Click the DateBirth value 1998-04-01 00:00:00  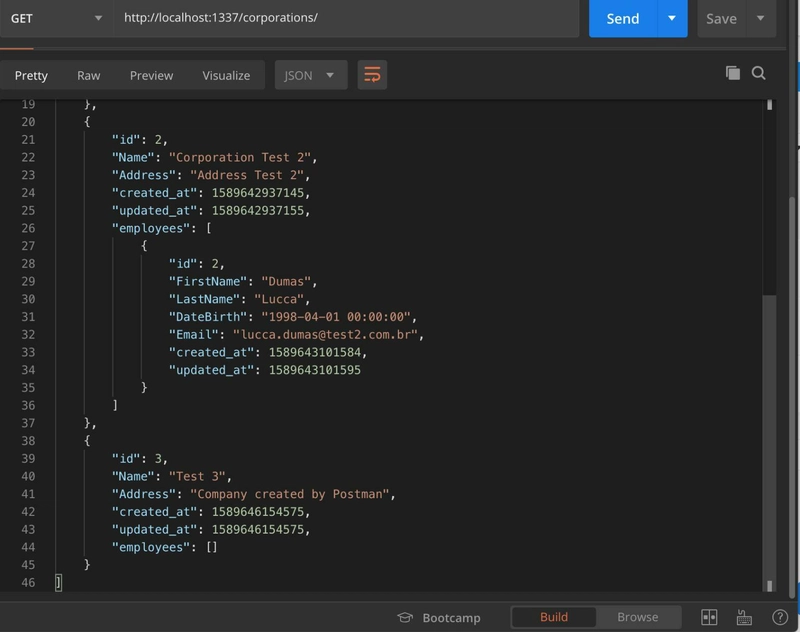tap(336, 317)
